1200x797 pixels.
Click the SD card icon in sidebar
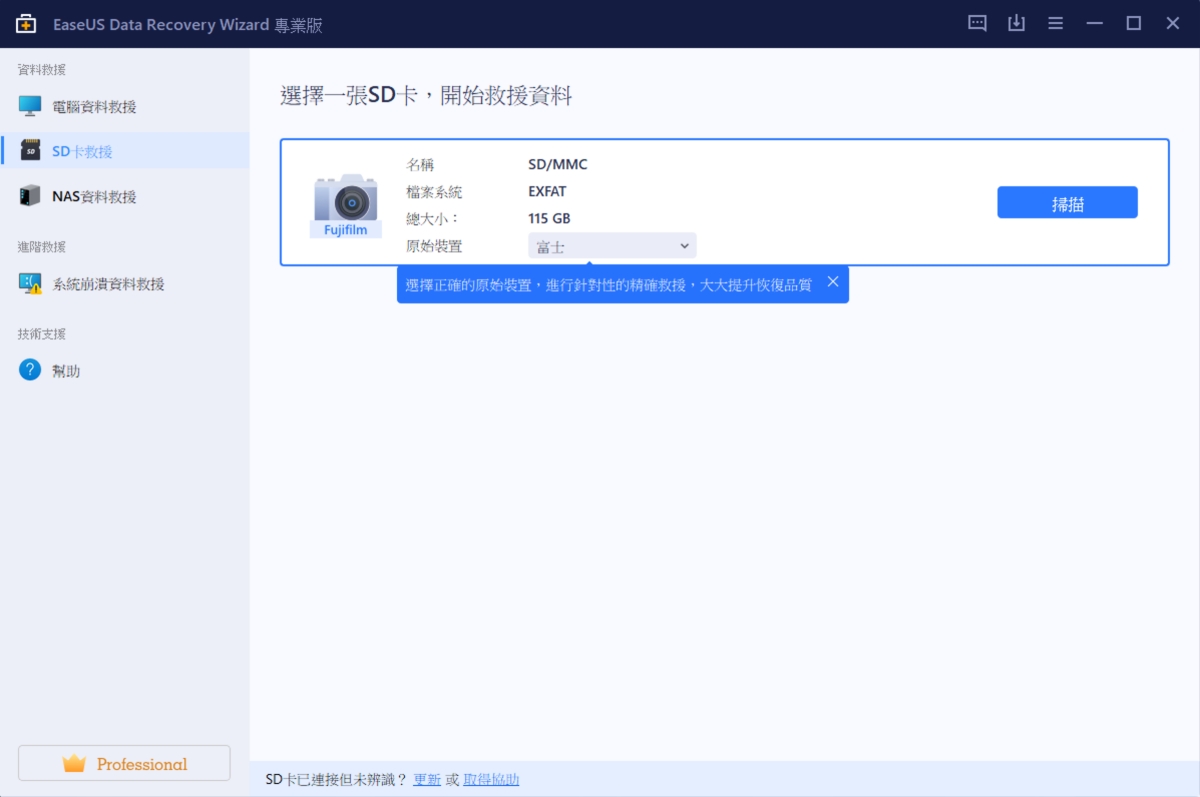30,151
